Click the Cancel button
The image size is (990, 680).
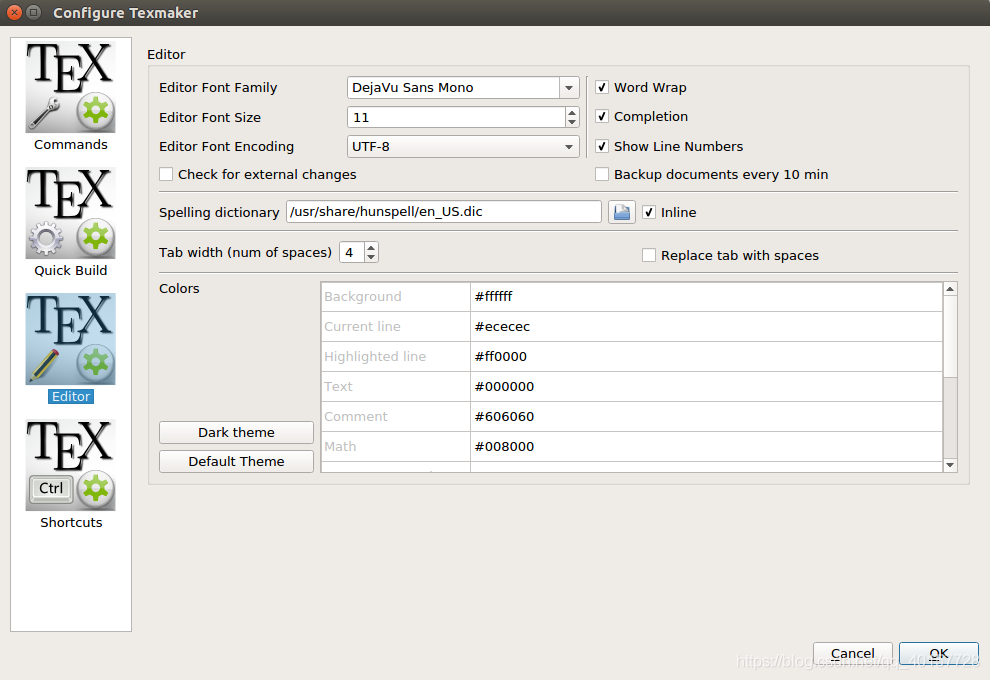(852, 653)
